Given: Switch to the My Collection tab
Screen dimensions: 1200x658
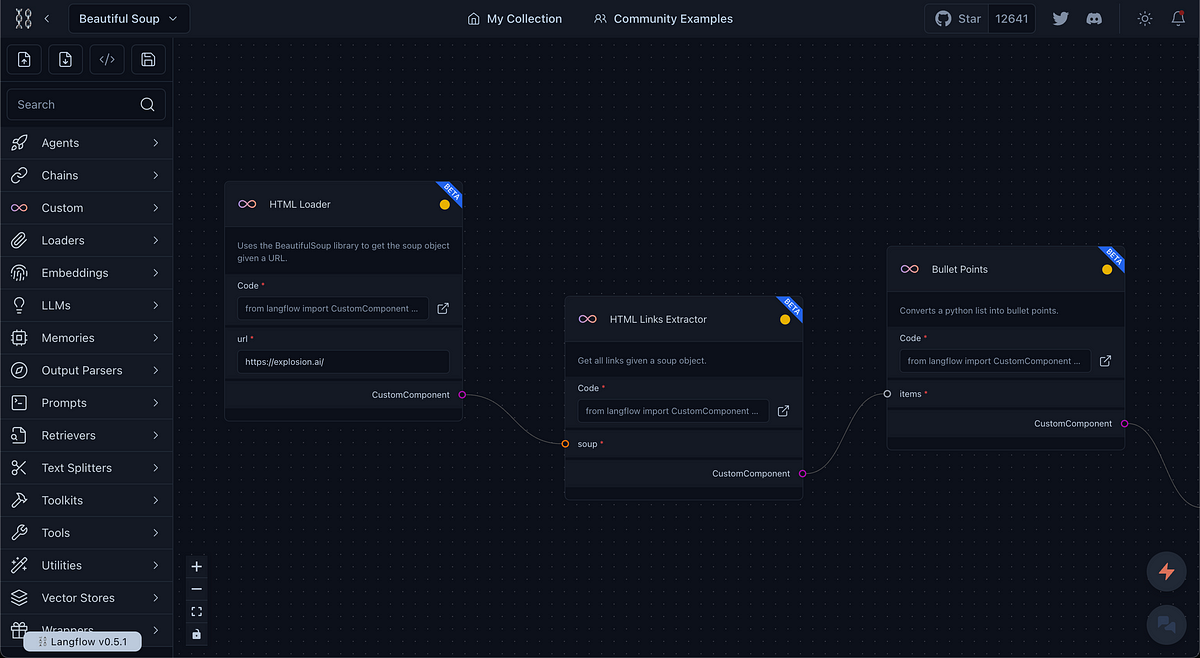Looking at the screenshot, I should (515, 19).
